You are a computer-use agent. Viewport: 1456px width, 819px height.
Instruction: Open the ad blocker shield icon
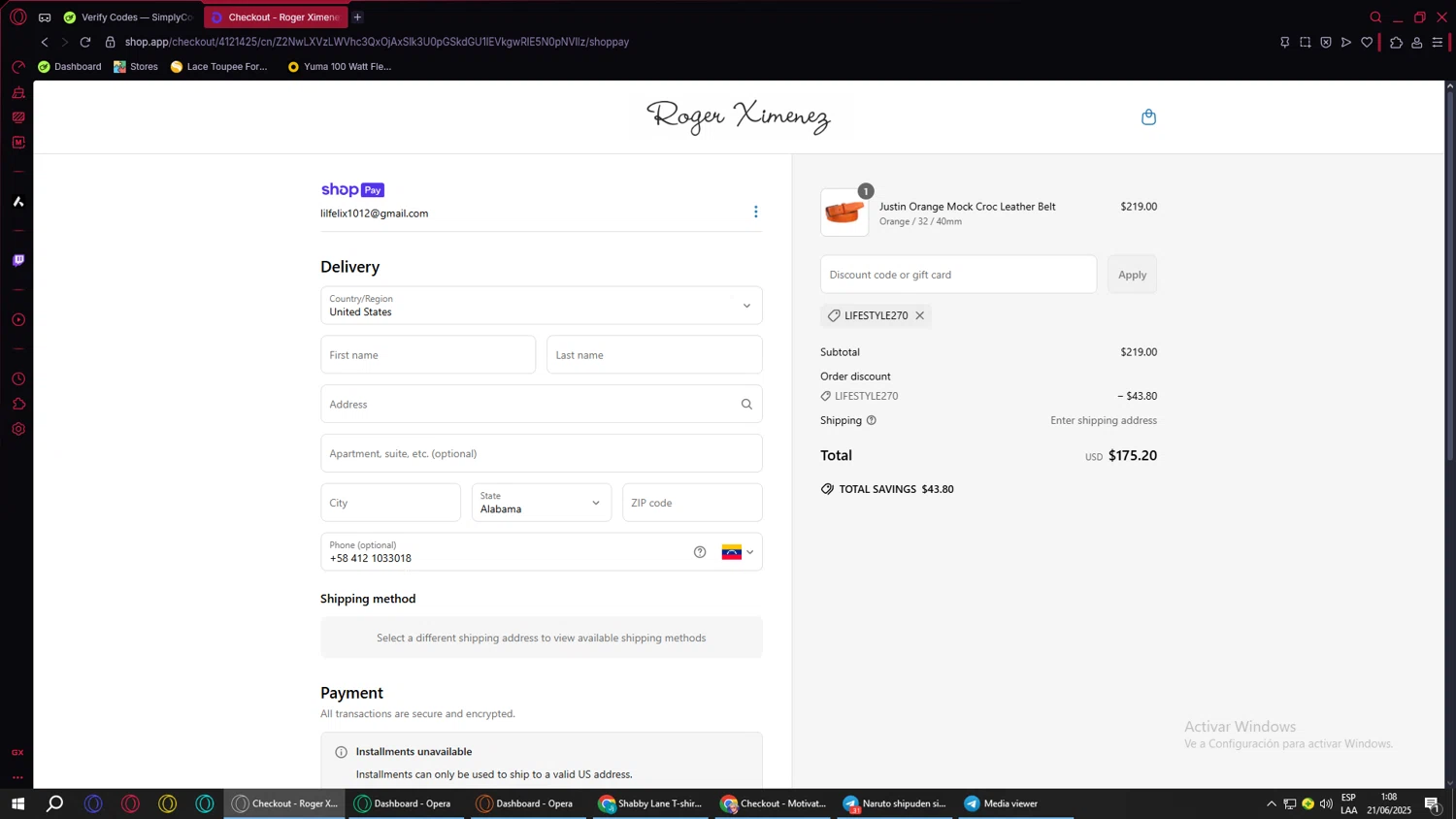[1325, 42]
